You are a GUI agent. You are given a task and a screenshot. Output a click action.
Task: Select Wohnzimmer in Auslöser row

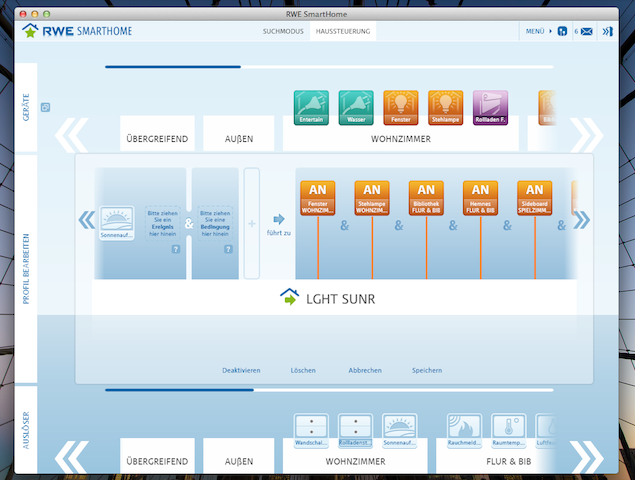click(355, 461)
